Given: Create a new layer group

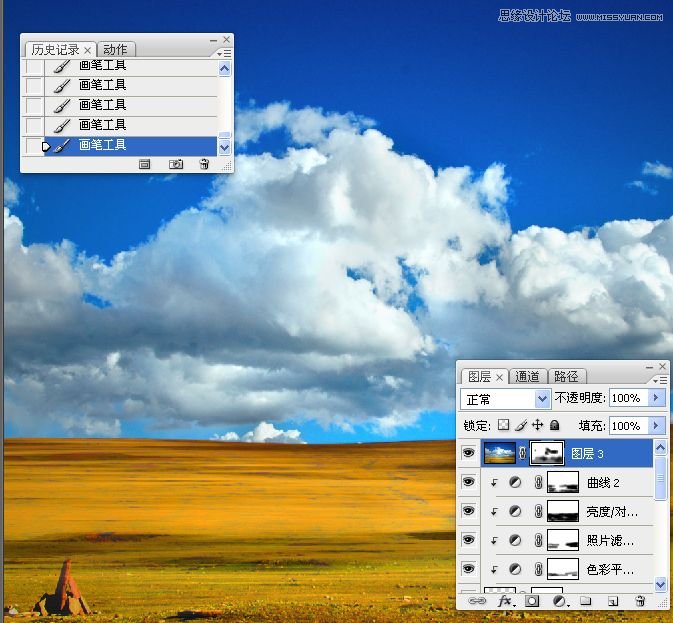Looking at the screenshot, I should pos(585,601).
